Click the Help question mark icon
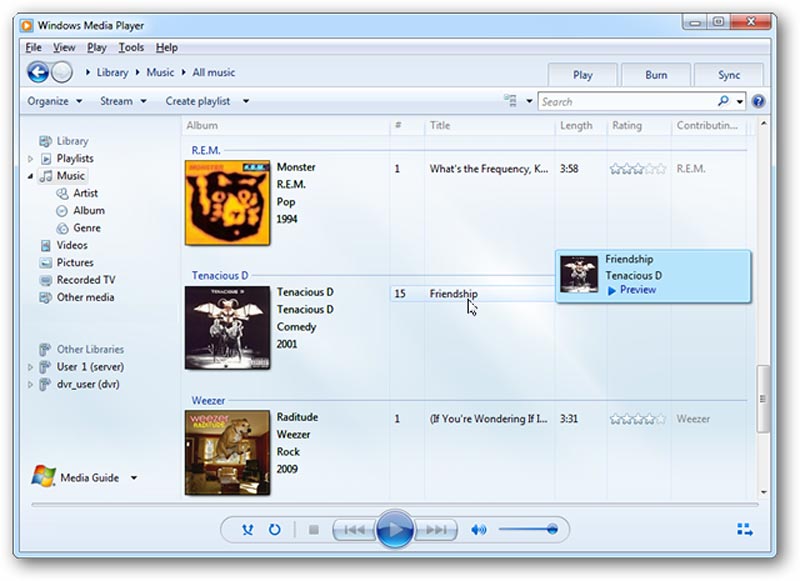 point(761,100)
